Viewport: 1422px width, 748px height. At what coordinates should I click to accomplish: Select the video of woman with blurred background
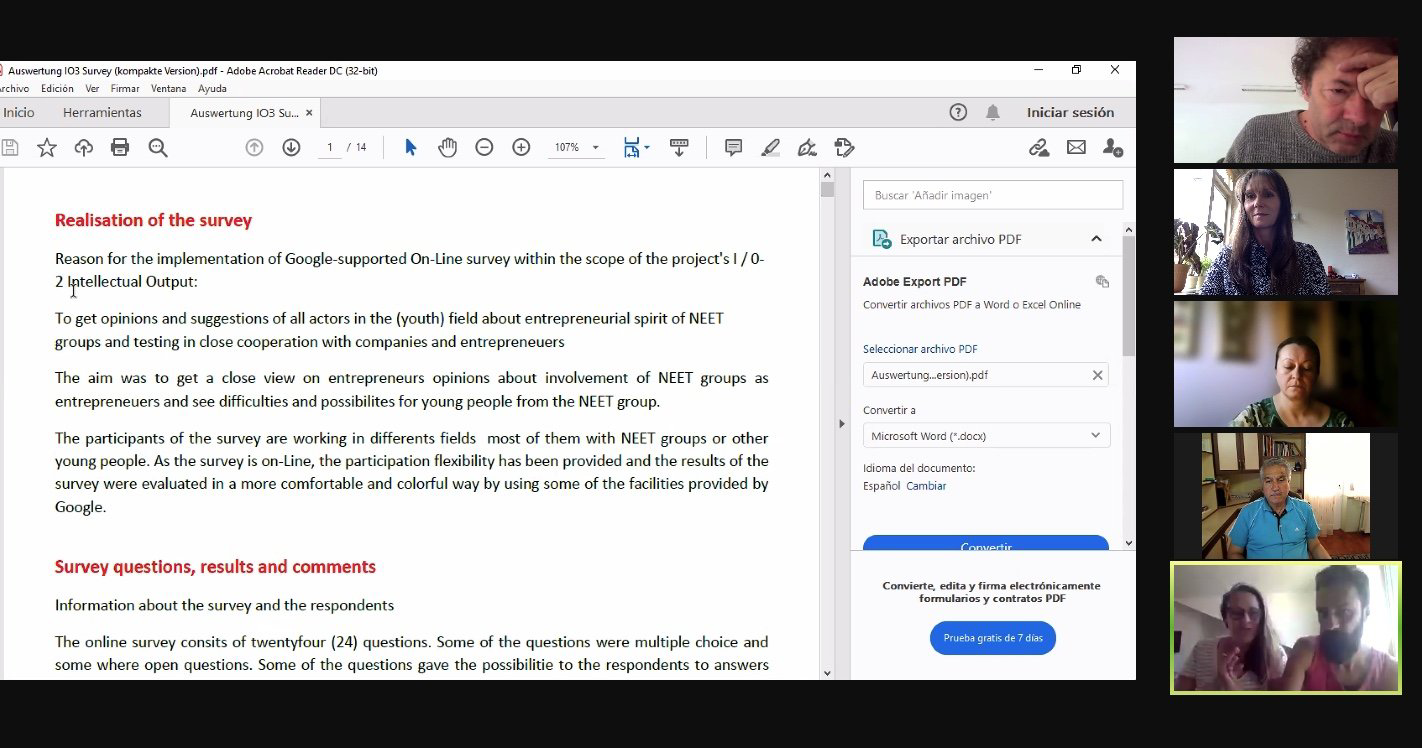pyautogui.click(x=1286, y=364)
